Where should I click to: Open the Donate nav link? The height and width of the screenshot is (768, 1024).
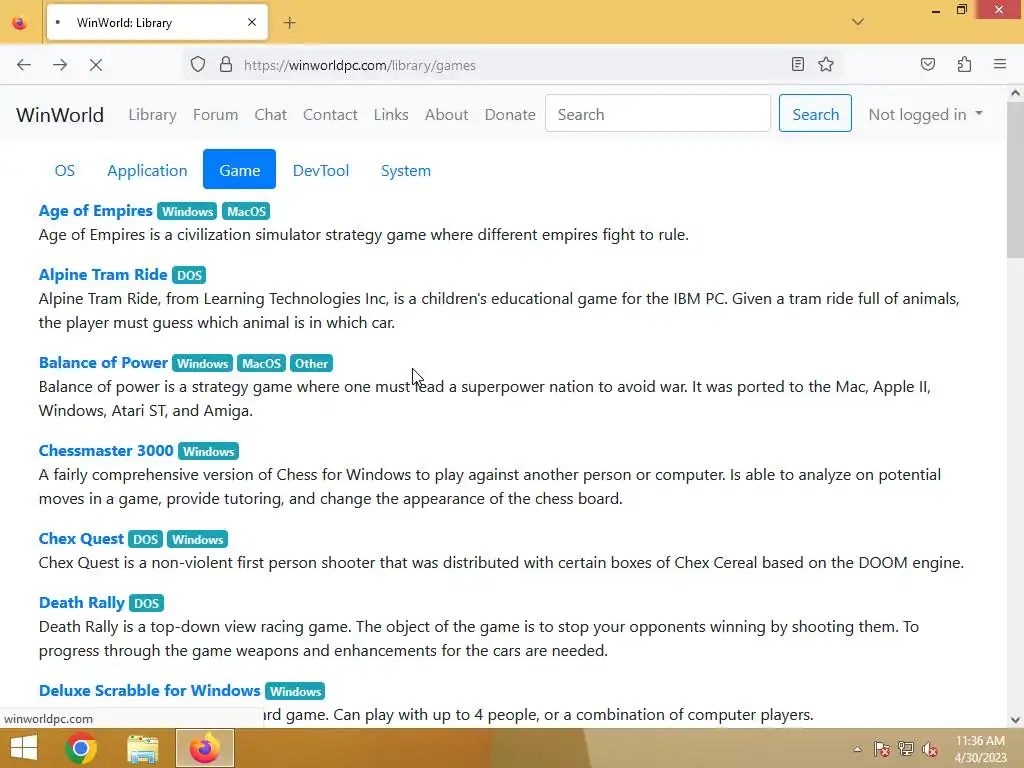(x=510, y=114)
